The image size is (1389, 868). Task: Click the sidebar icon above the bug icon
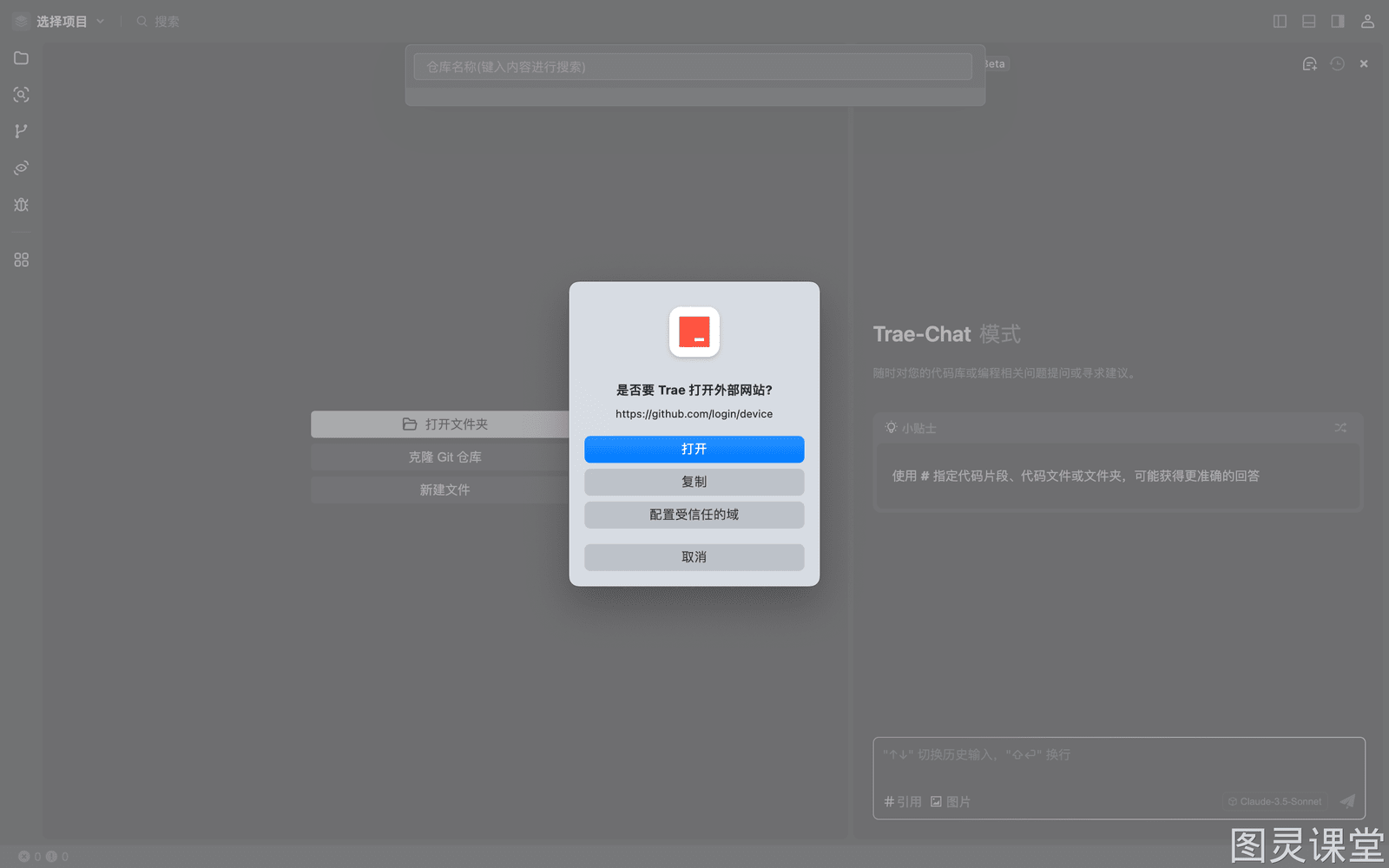[22, 168]
